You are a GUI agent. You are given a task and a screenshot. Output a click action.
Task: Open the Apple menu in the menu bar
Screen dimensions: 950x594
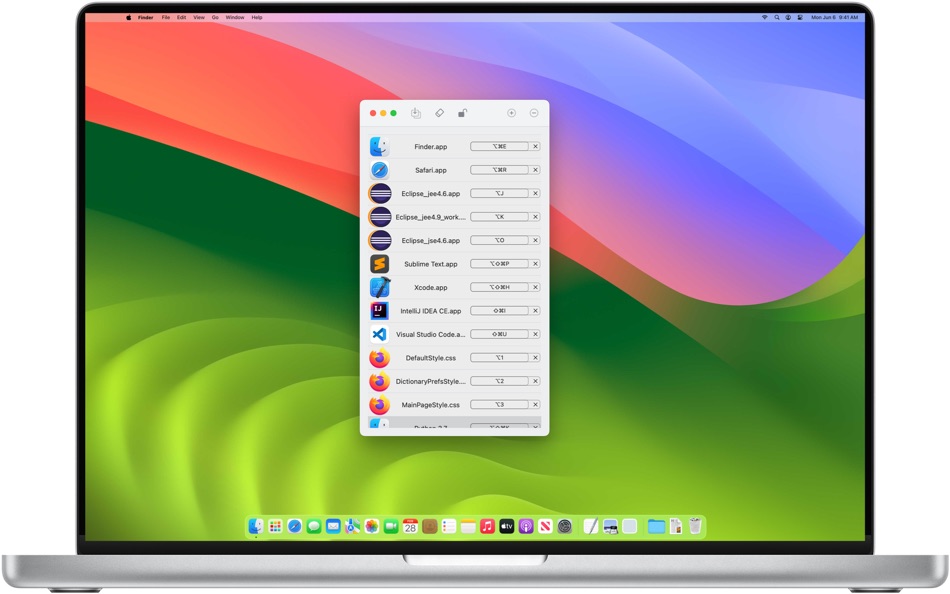tap(128, 18)
